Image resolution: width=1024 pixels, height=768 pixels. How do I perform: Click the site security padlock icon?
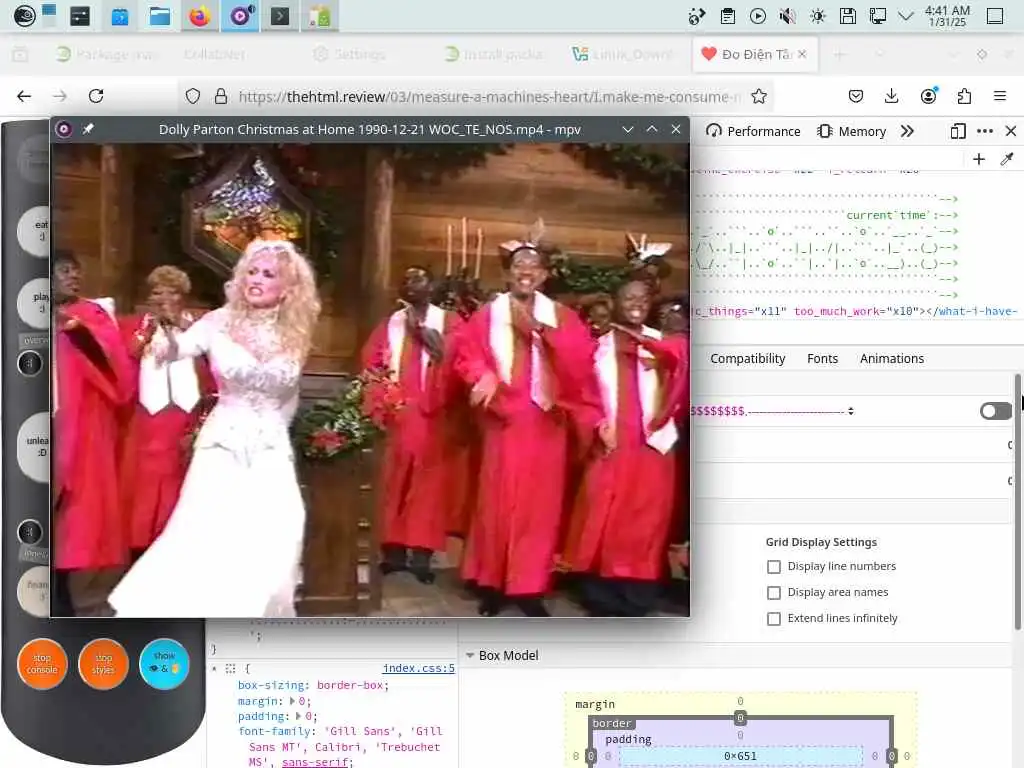tap(221, 97)
